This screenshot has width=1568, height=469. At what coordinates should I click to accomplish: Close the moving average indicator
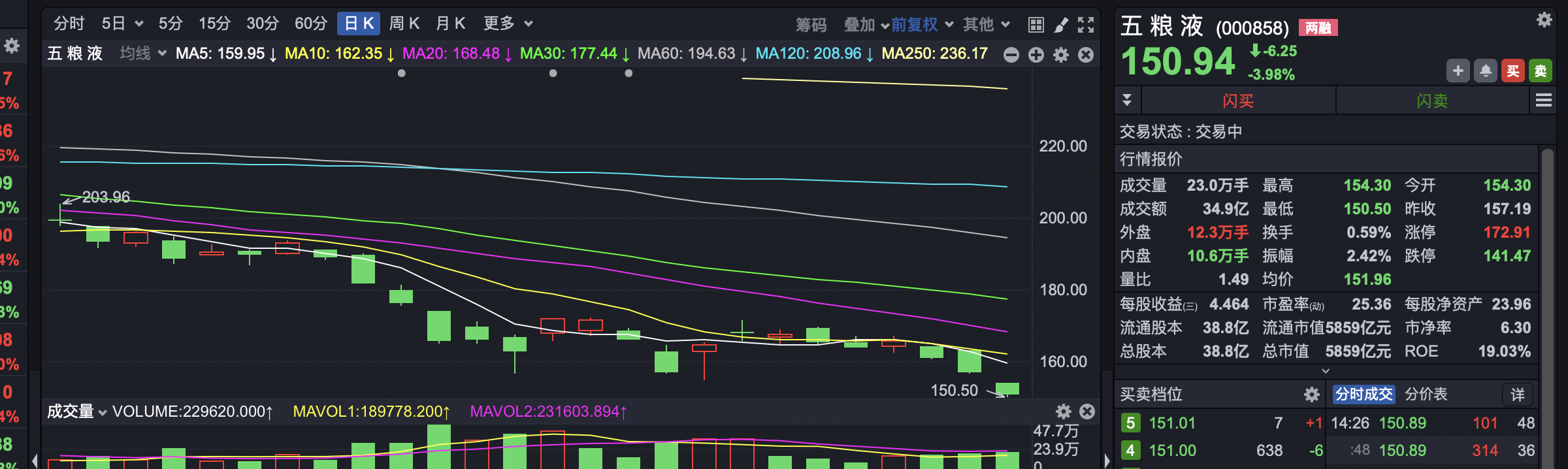pos(1086,55)
